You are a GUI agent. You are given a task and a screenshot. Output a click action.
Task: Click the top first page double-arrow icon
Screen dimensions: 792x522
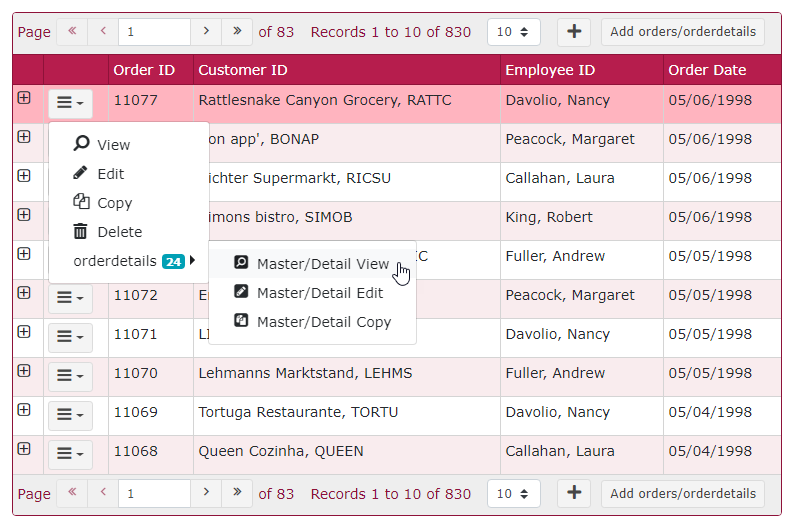point(72,32)
